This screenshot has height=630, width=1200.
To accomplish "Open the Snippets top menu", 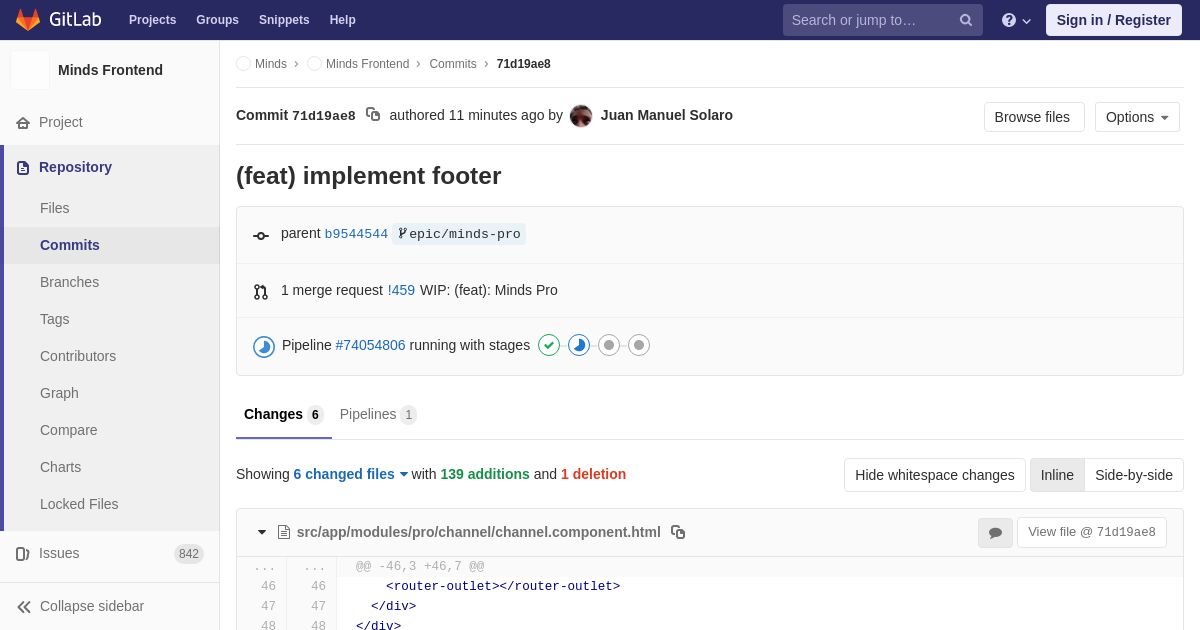I will click(284, 20).
